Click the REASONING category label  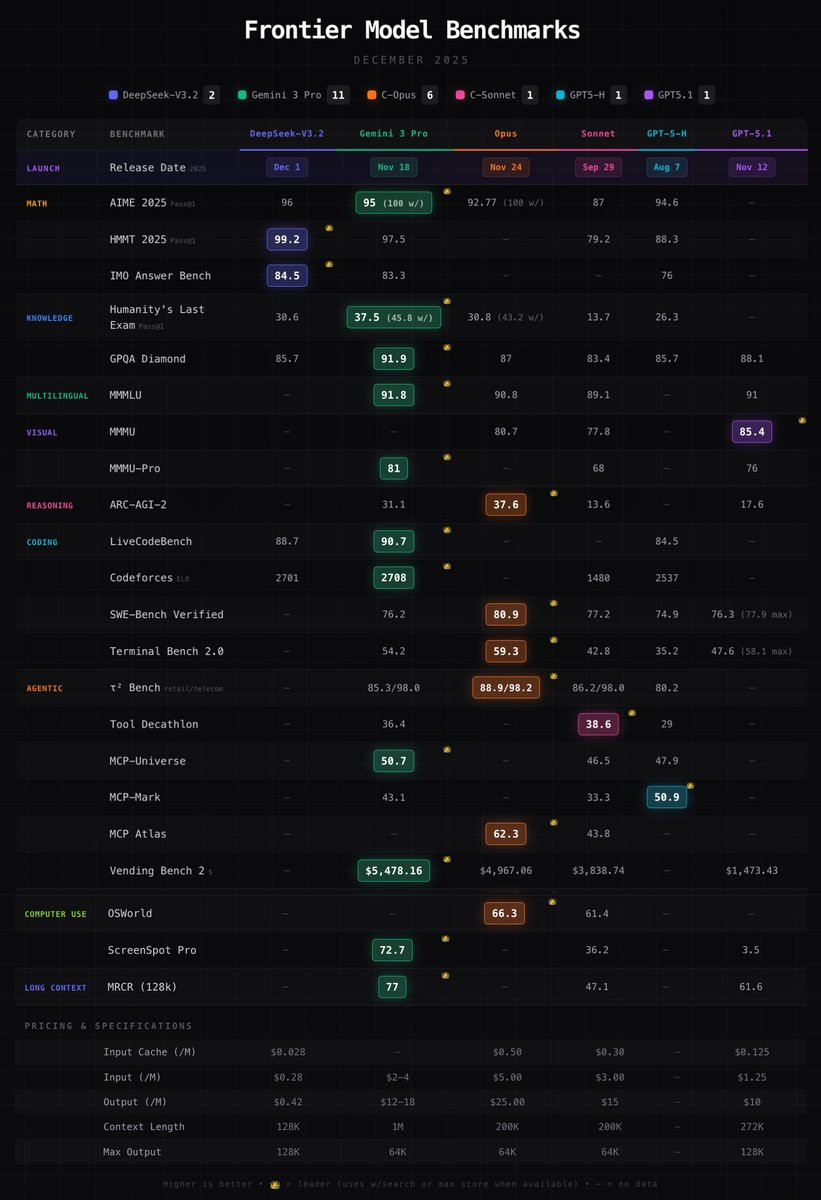(x=49, y=506)
